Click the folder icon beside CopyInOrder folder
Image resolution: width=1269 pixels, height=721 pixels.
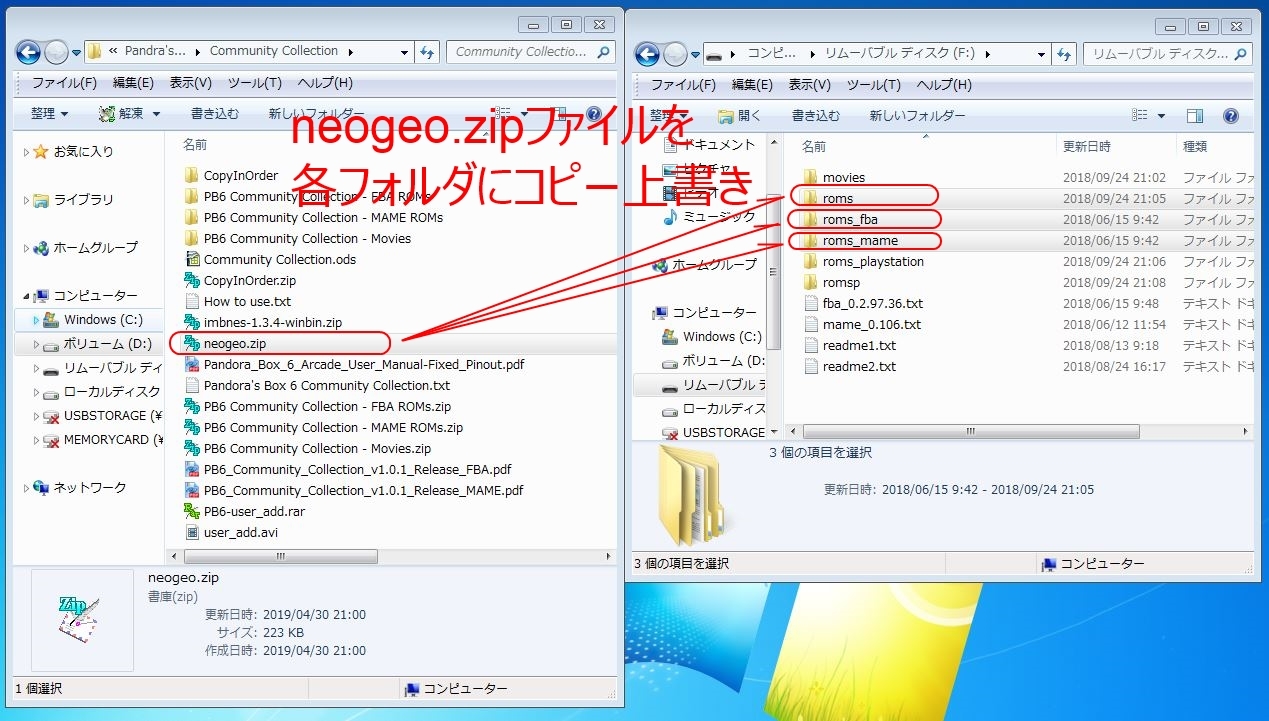pyautogui.click(x=192, y=175)
